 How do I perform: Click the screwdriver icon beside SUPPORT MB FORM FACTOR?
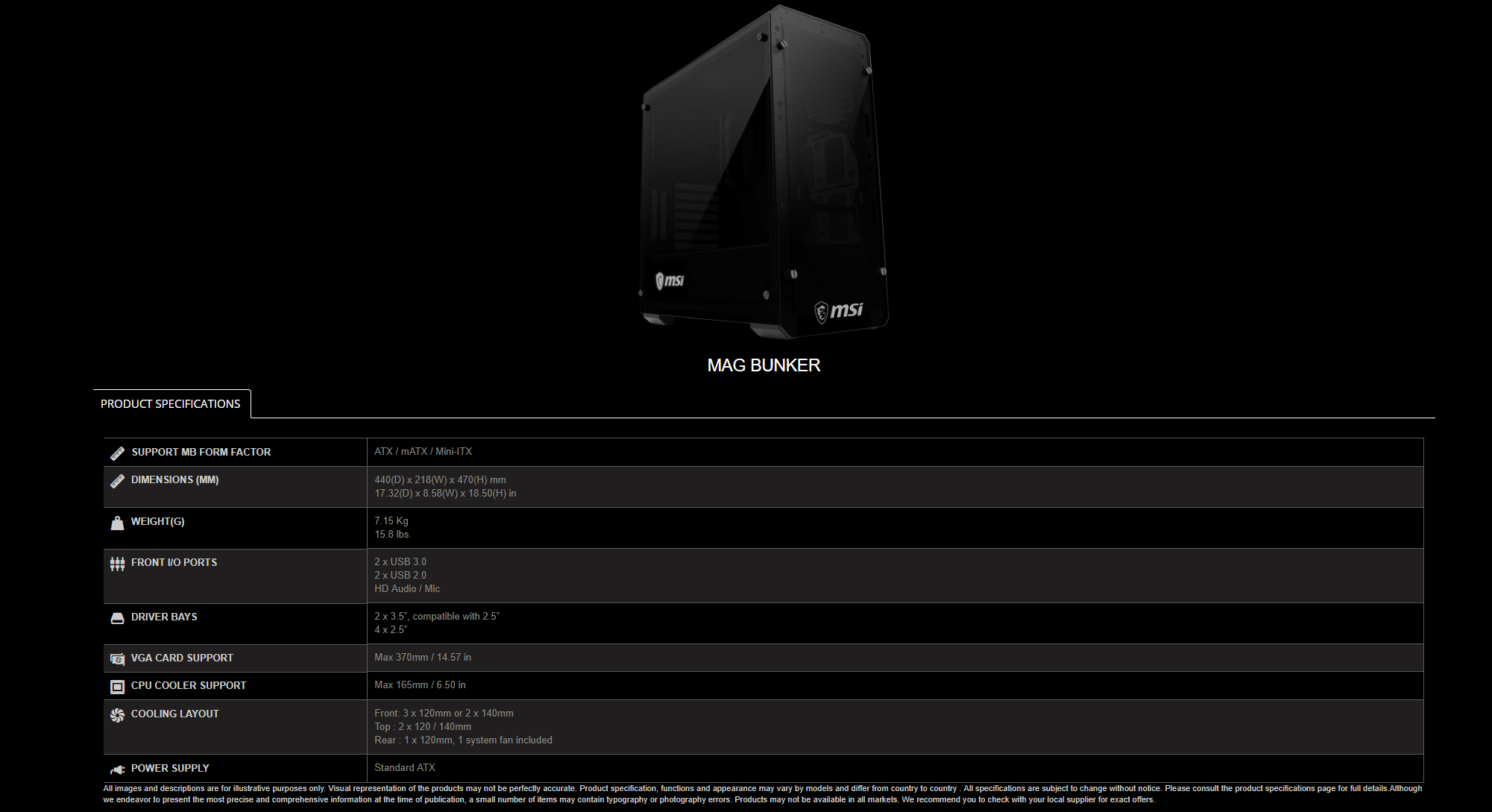pyautogui.click(x=117, y=452)
